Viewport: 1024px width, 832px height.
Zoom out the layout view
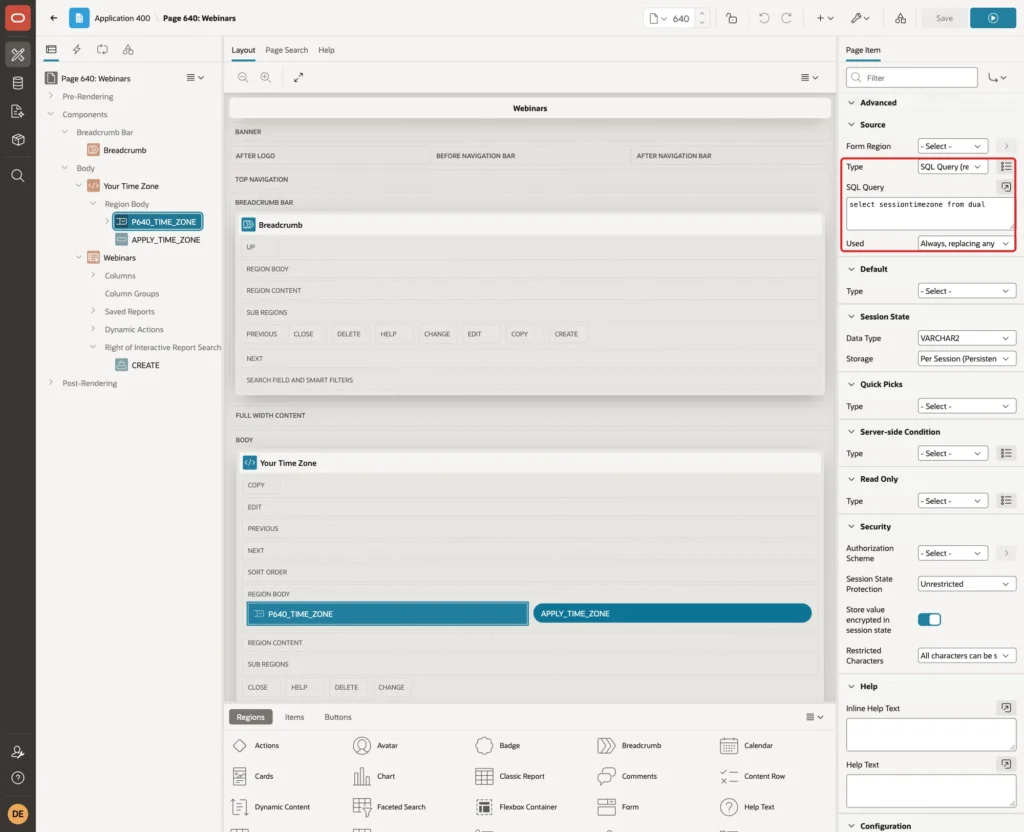point(243,77)
